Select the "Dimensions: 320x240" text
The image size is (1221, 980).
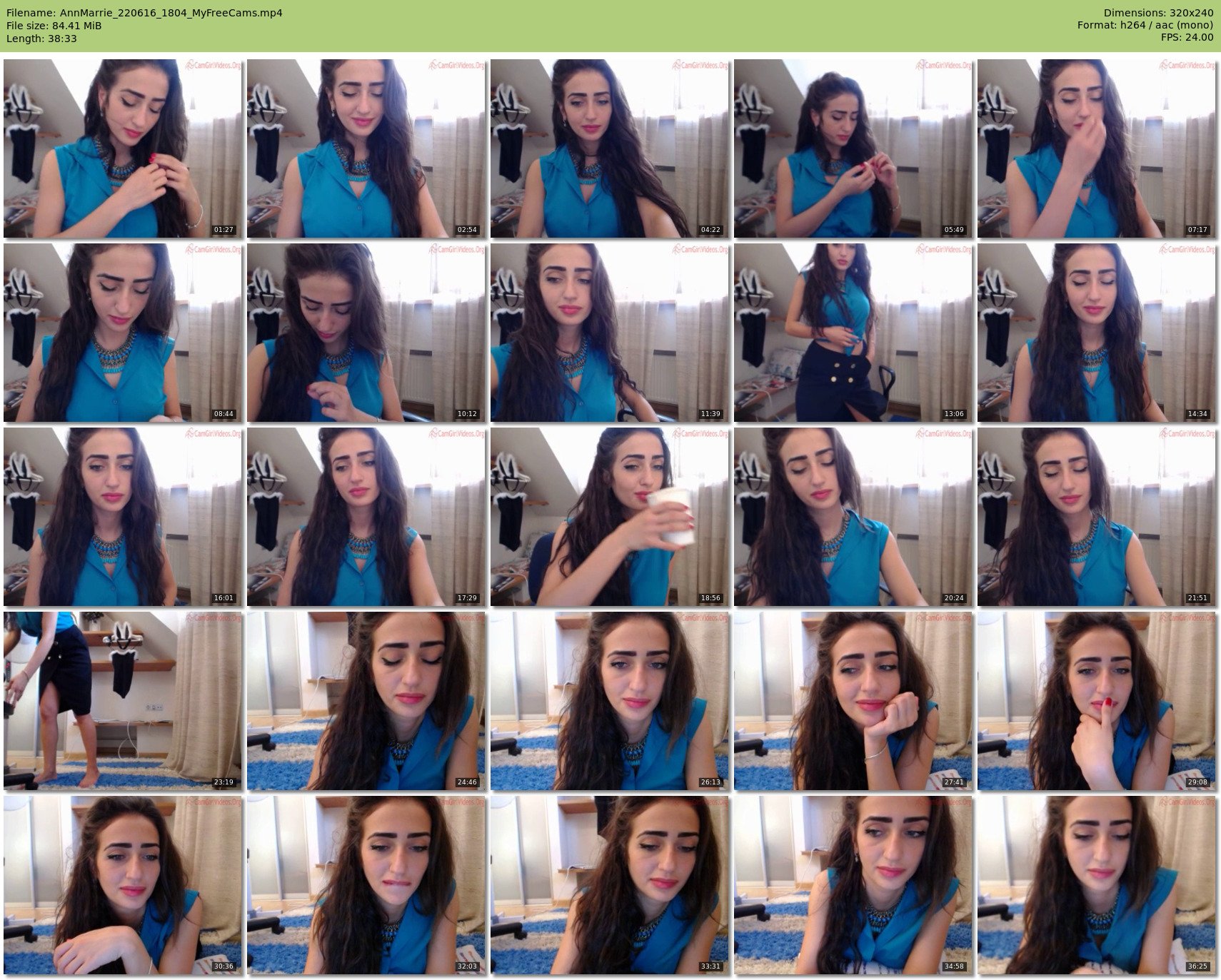pyautogui.click(x=1158, y=13)
